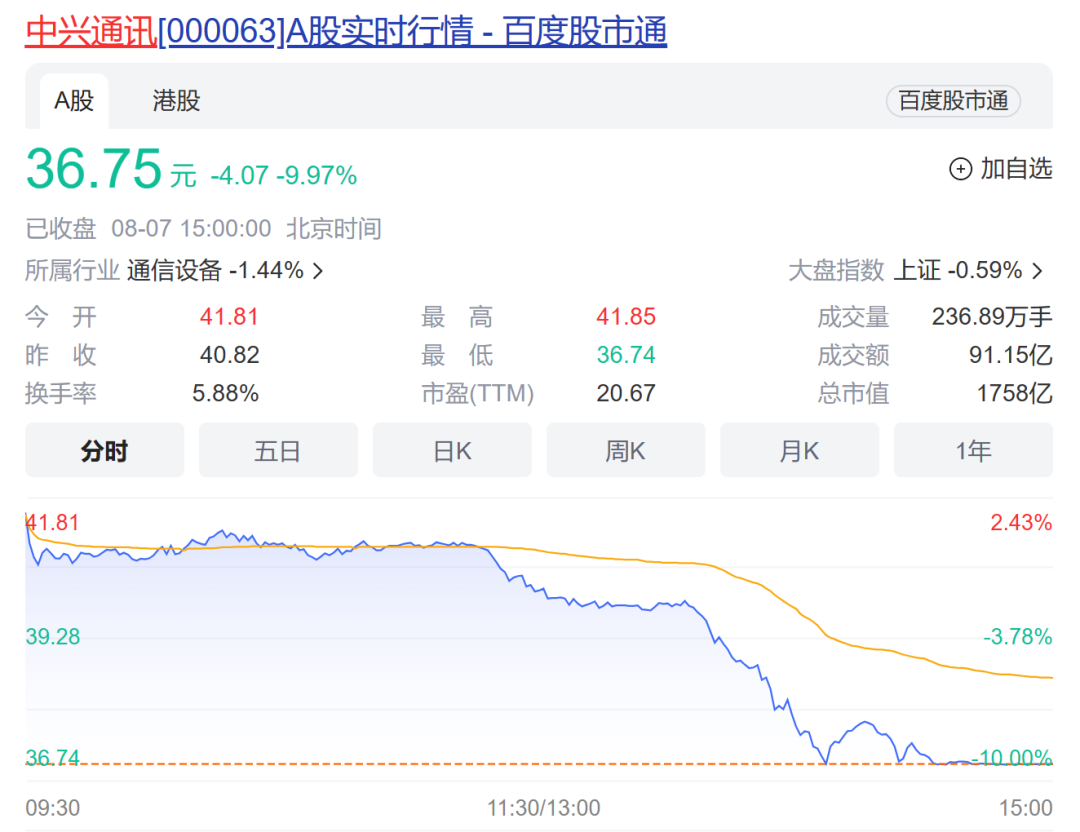Click the plus icon beside 加自选
Screen dimensions: 1080x832
(960, 169)
